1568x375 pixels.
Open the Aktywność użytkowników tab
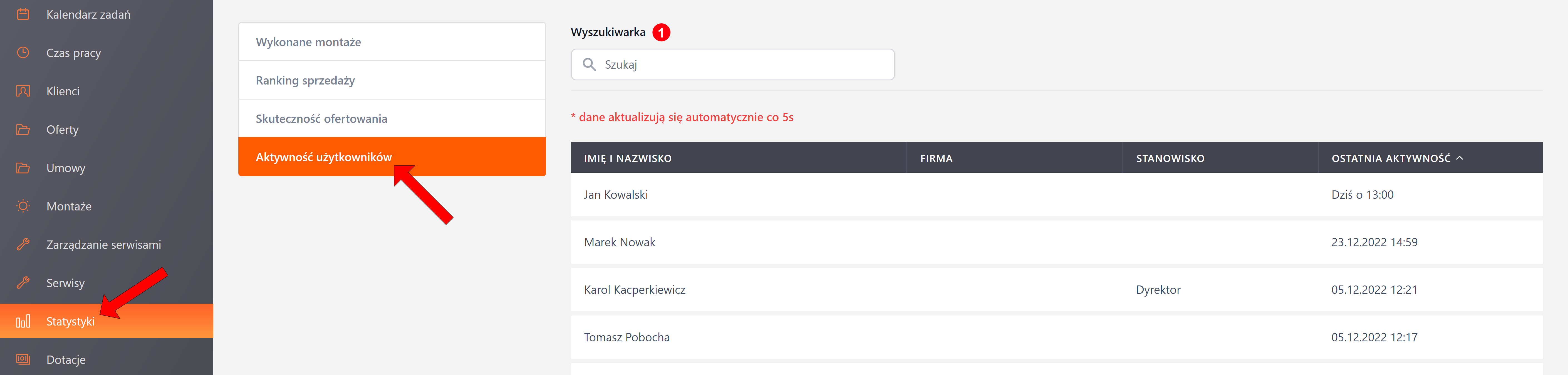pyautogui.click(x=392, y=157)
